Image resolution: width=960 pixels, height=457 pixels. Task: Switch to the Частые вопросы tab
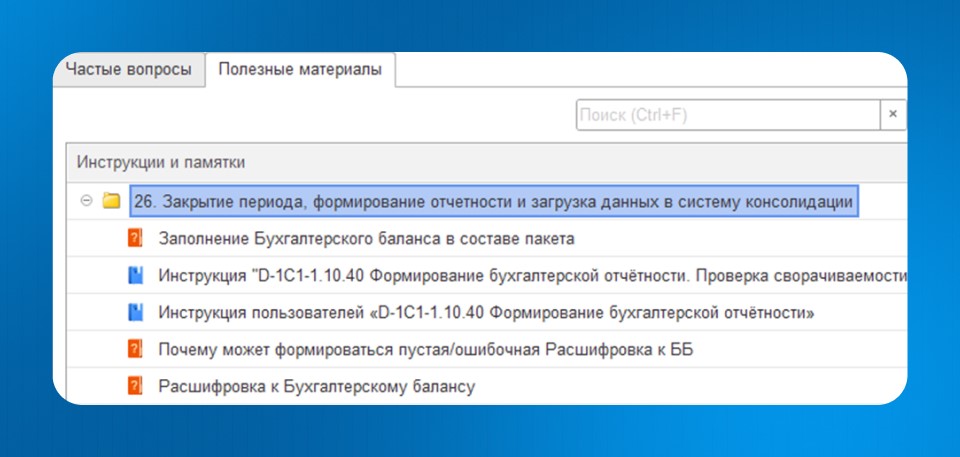click(129, 69)
